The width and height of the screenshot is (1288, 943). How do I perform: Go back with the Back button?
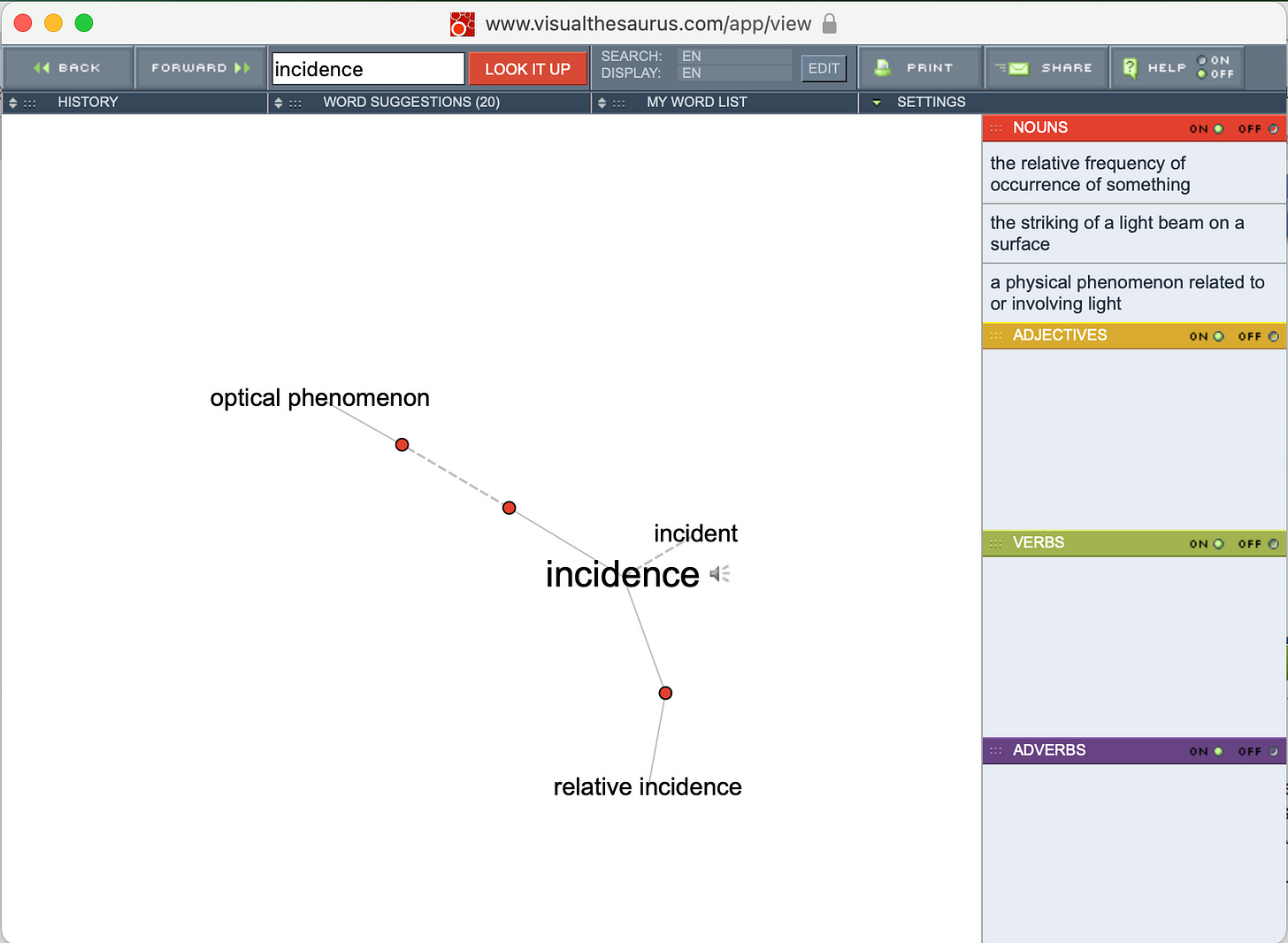67,68
